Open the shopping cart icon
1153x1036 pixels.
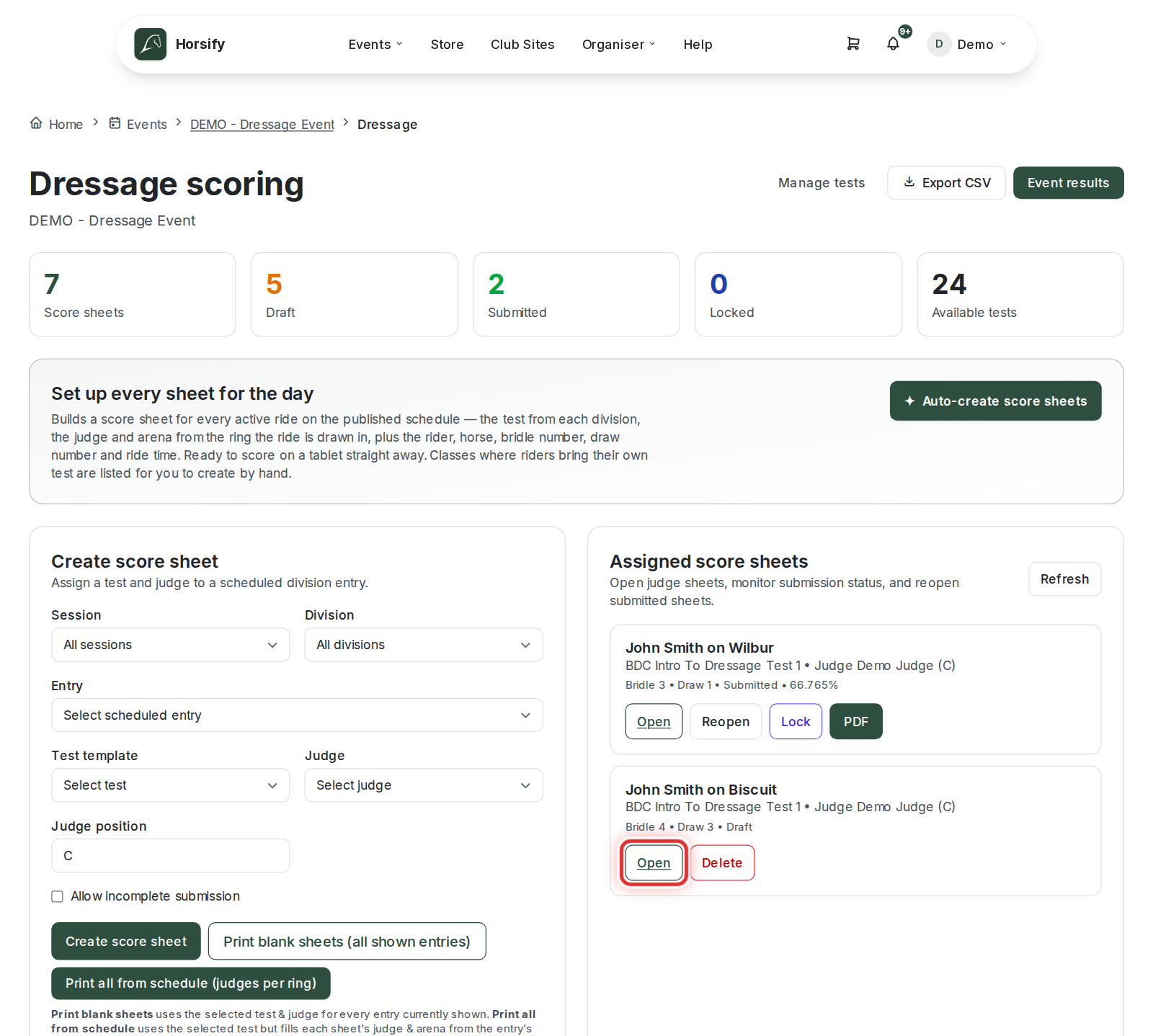[x=853, y=44]
